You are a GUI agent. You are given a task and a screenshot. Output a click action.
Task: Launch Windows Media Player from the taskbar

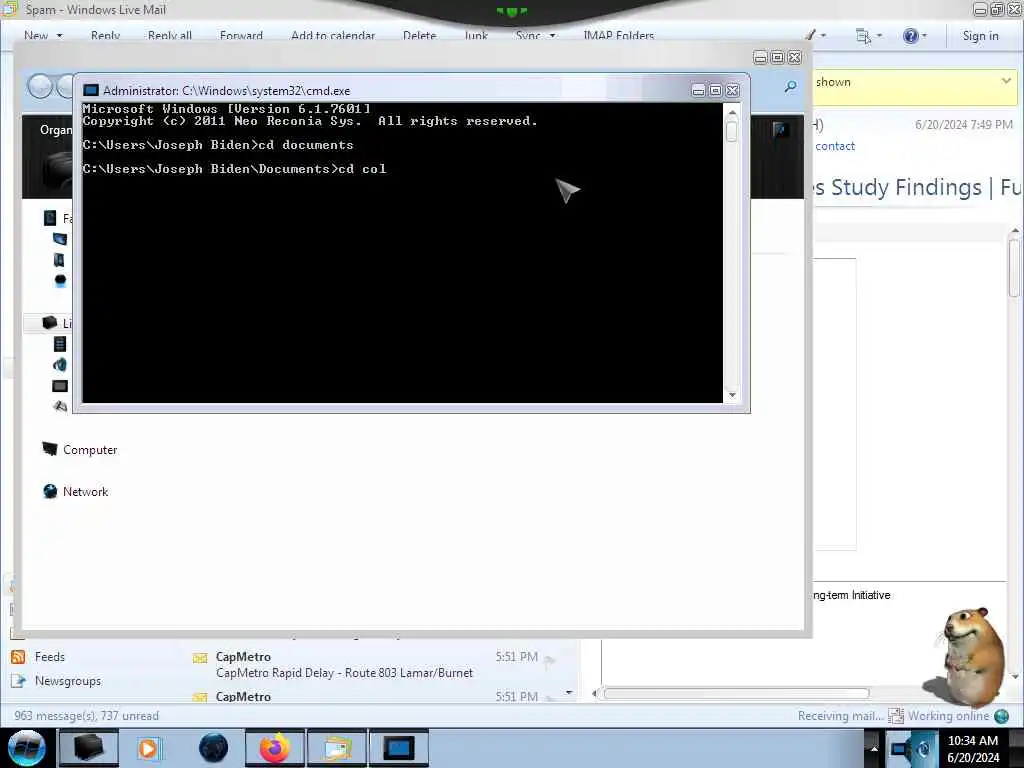click(148, 748)
